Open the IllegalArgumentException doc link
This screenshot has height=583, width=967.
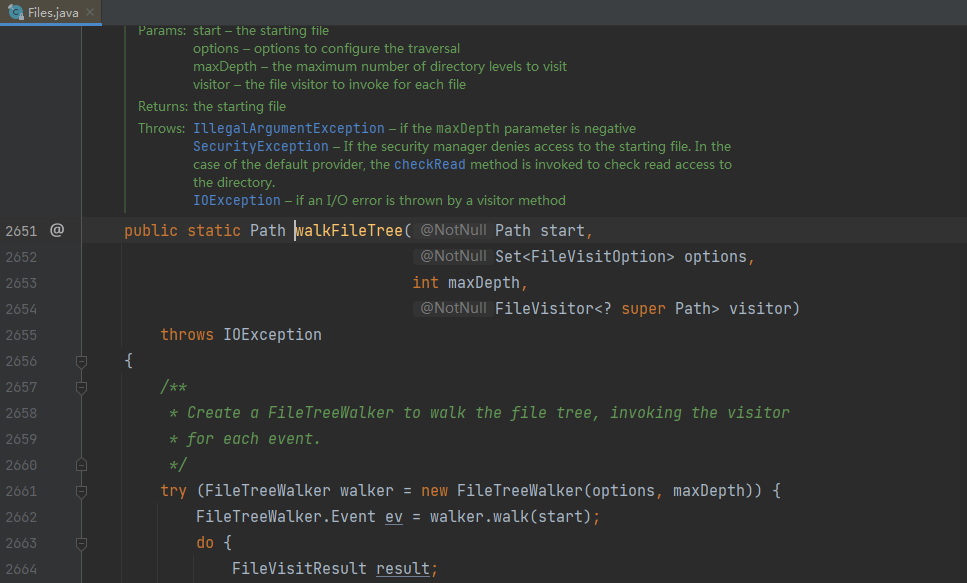[x=289, y=128]
